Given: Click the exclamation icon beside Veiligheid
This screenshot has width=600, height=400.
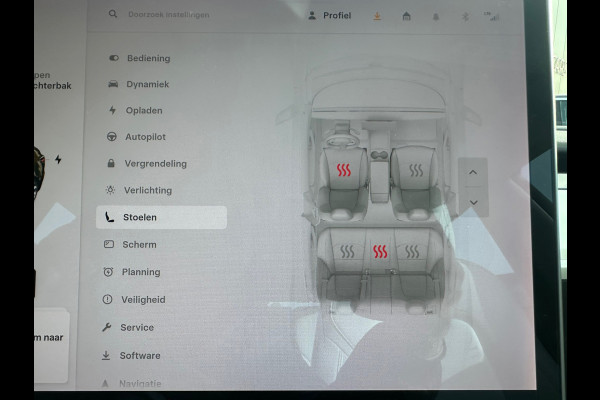Looking at the screenshot, I should [x=107, y=299].
